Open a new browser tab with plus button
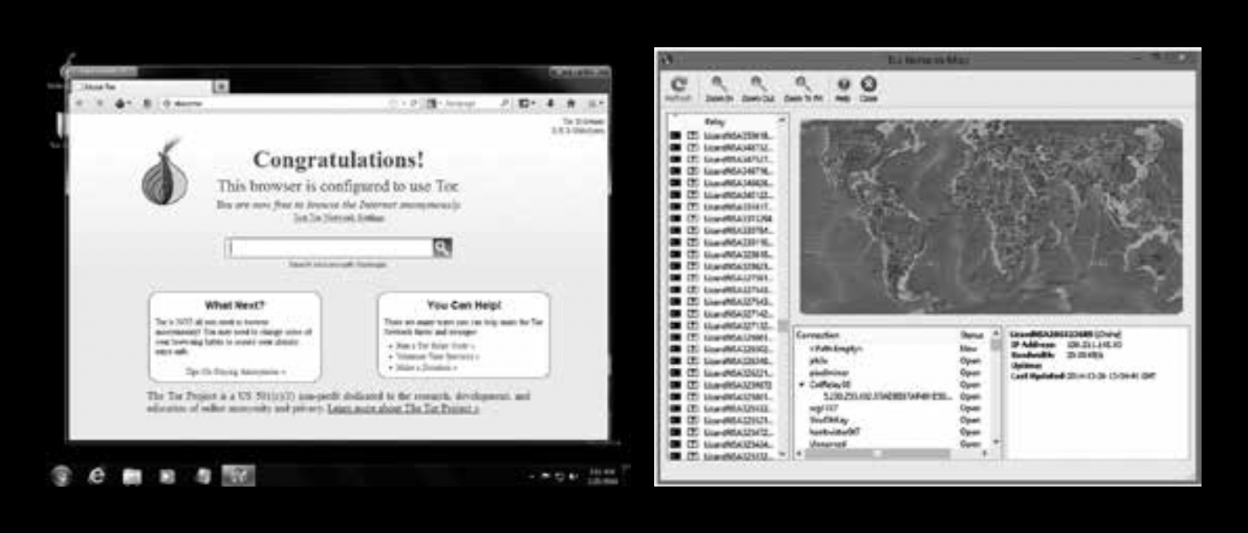Image resolution: width=1248 pixels, height=533 pixels. click(221, 87)
